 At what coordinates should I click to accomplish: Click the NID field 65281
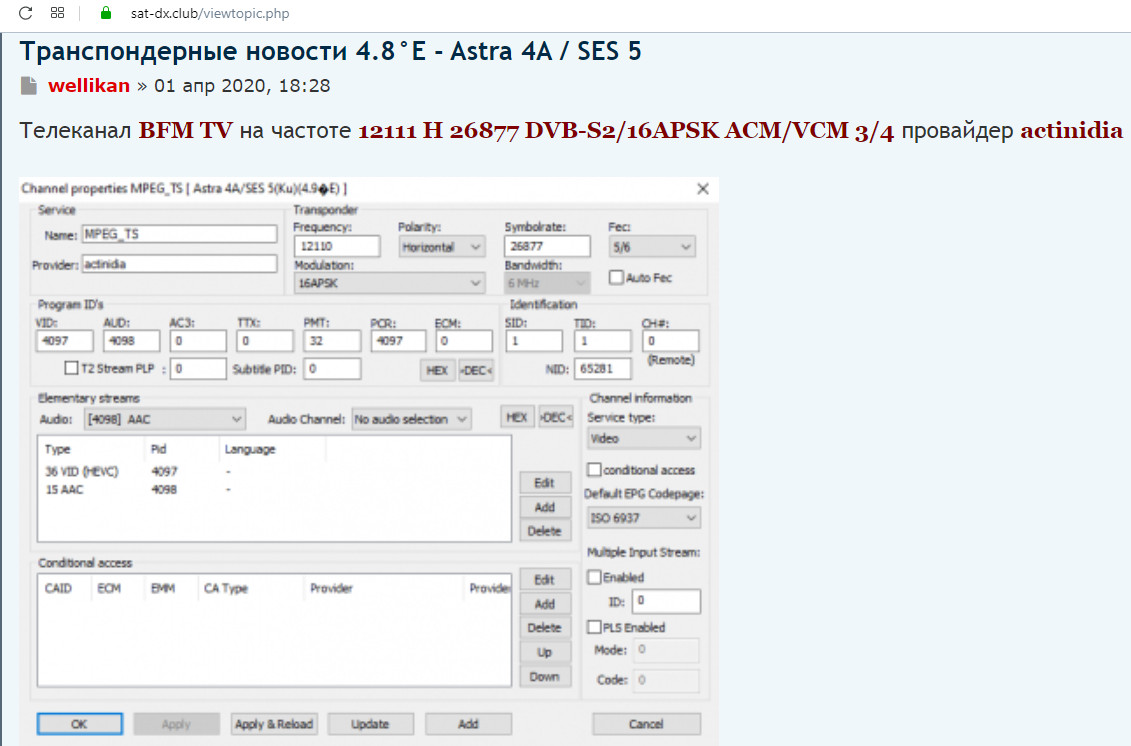603,369
